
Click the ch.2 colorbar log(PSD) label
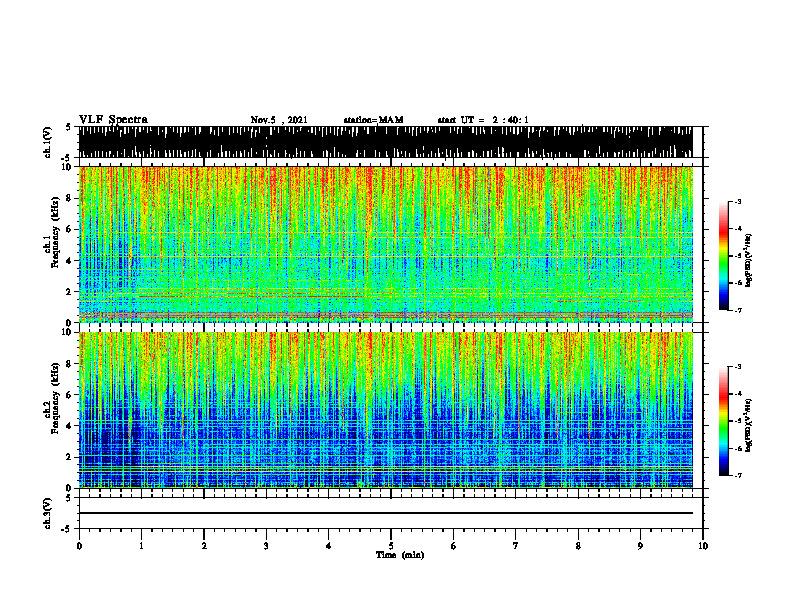coord(748,425)
